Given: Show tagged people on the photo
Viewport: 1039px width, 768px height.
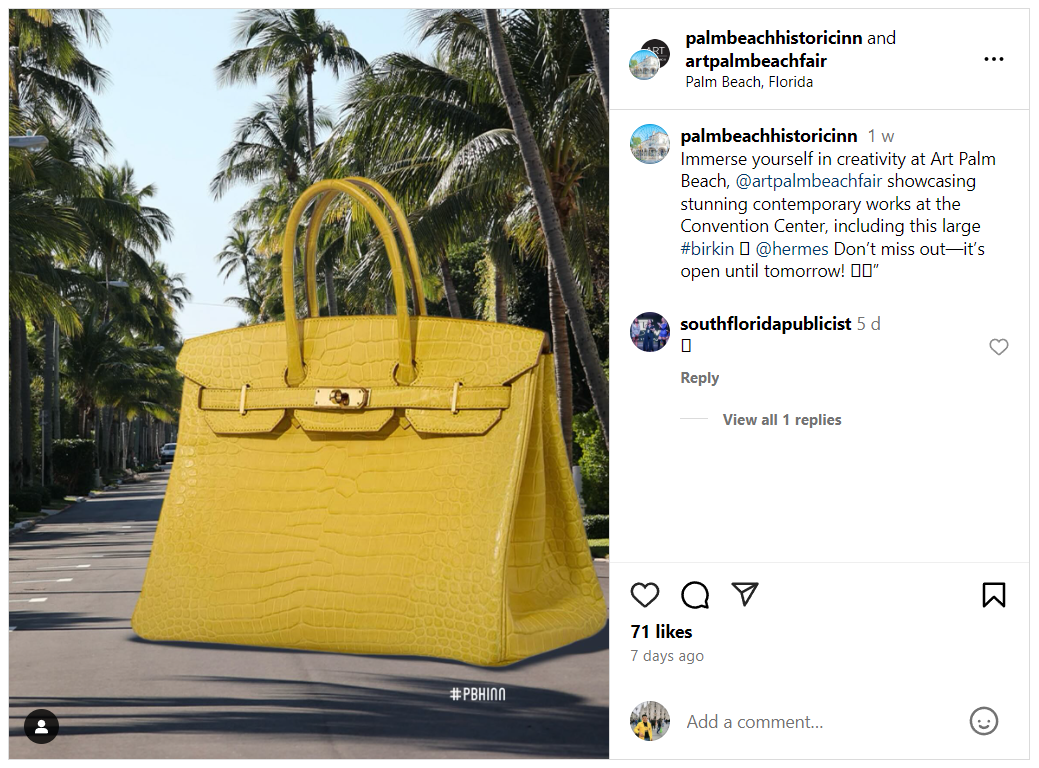Looking at the screenshot, I should (x=41, y=726).
